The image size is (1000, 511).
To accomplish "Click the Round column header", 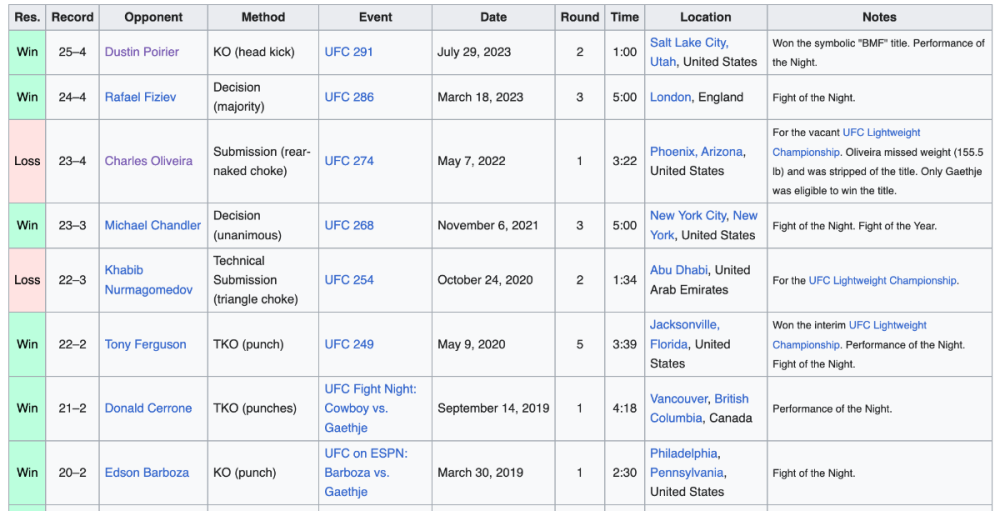I will coord(580,17).
